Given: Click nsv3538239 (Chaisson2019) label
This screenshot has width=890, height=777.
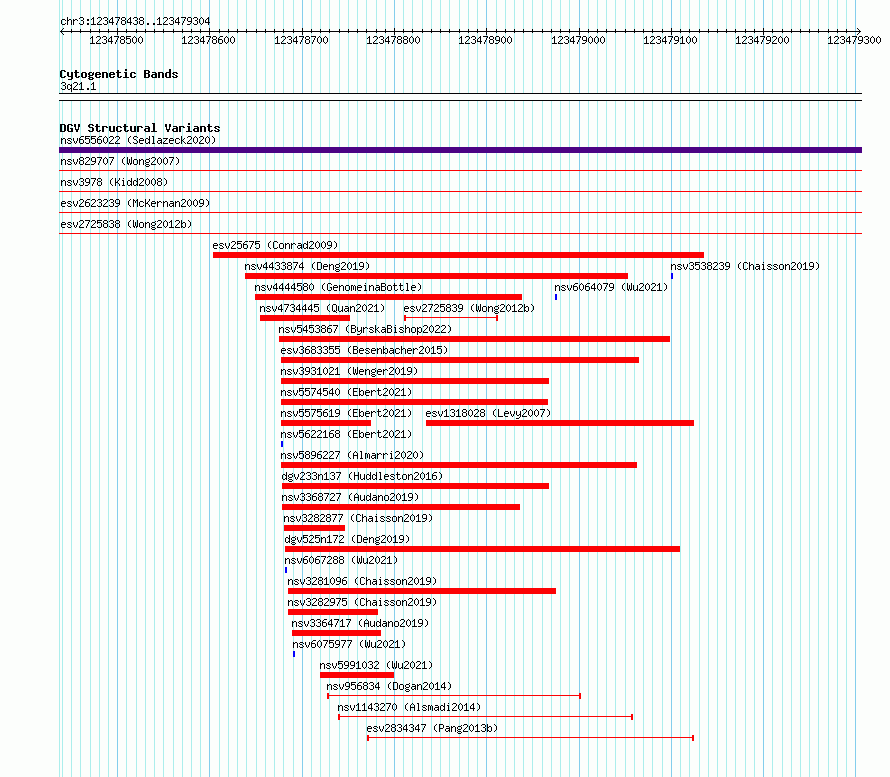Looking at the screenshot, I should [745, 266].
